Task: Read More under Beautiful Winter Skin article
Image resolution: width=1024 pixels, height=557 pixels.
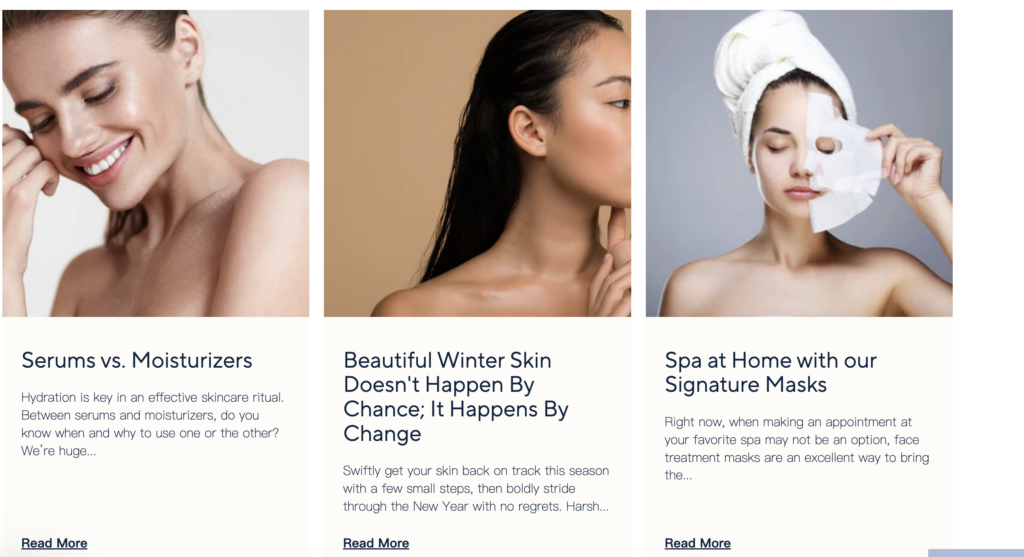Action: (x=376, y=543)
